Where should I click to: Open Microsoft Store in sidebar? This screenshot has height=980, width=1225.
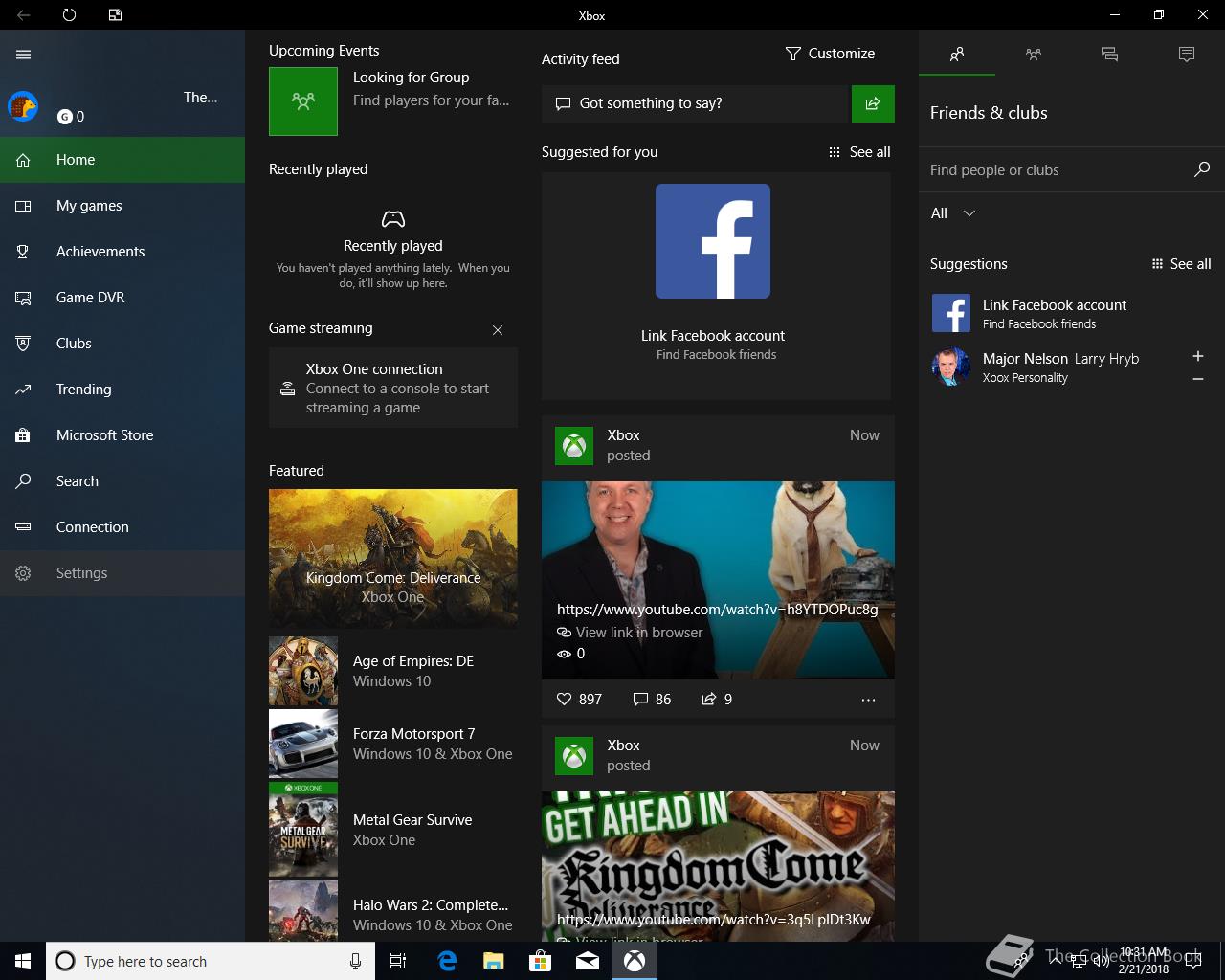[122, 435]
